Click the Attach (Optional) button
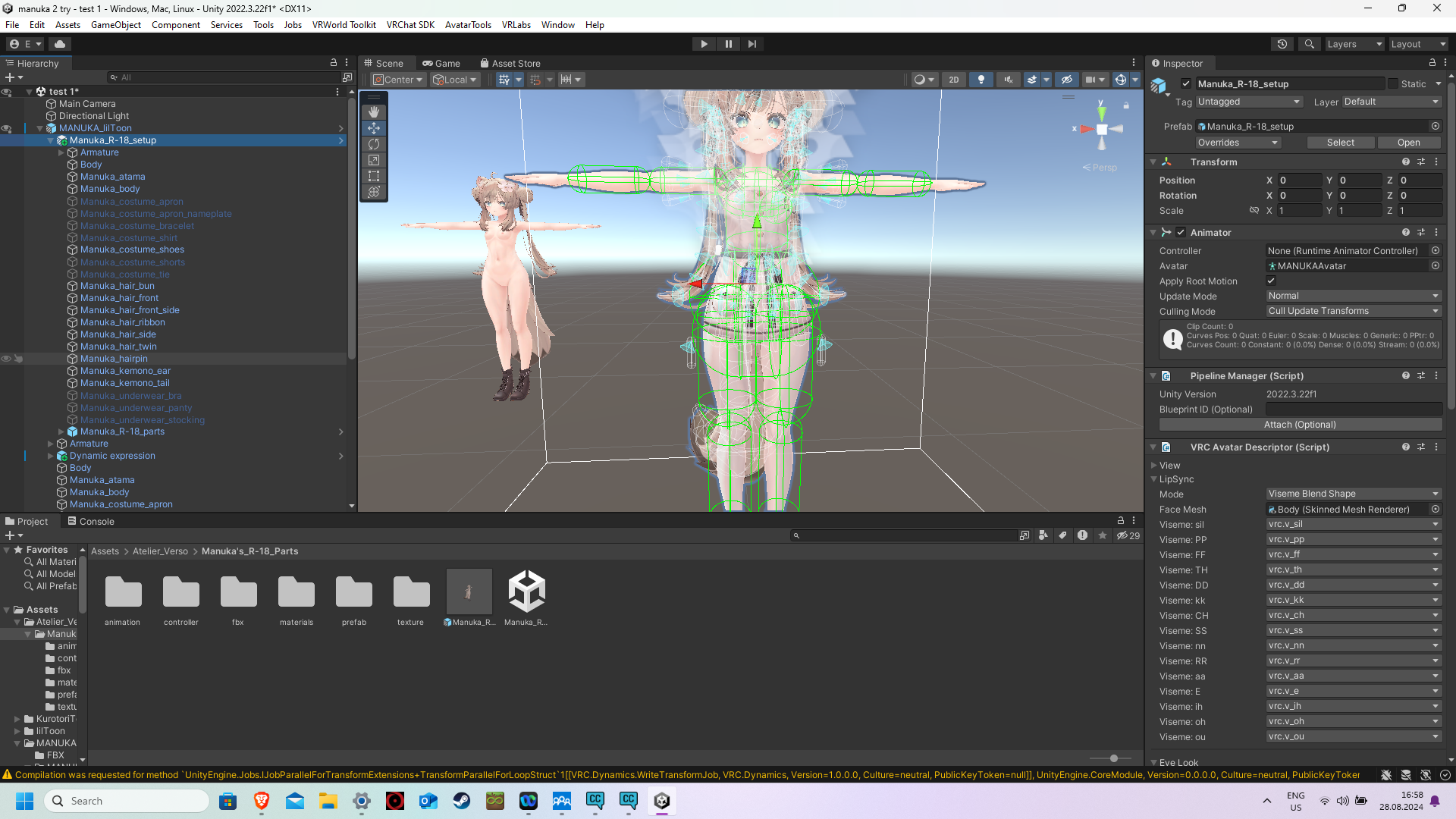 coord(1300,425)
